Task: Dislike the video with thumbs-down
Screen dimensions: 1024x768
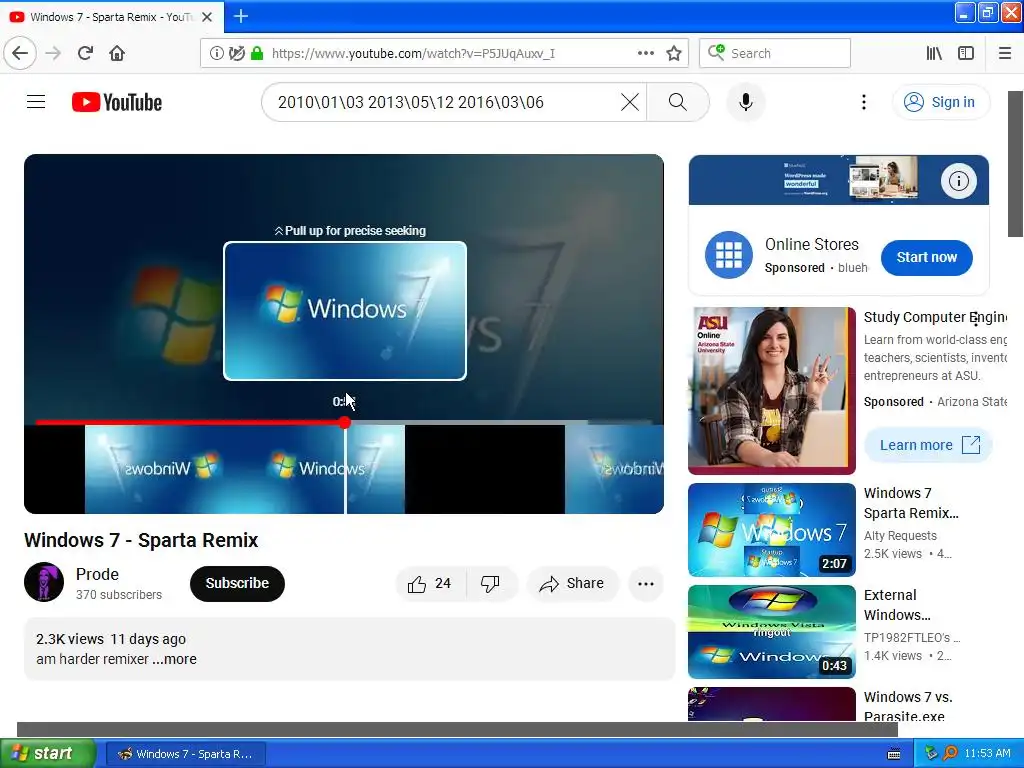Action: click(491, 583)
